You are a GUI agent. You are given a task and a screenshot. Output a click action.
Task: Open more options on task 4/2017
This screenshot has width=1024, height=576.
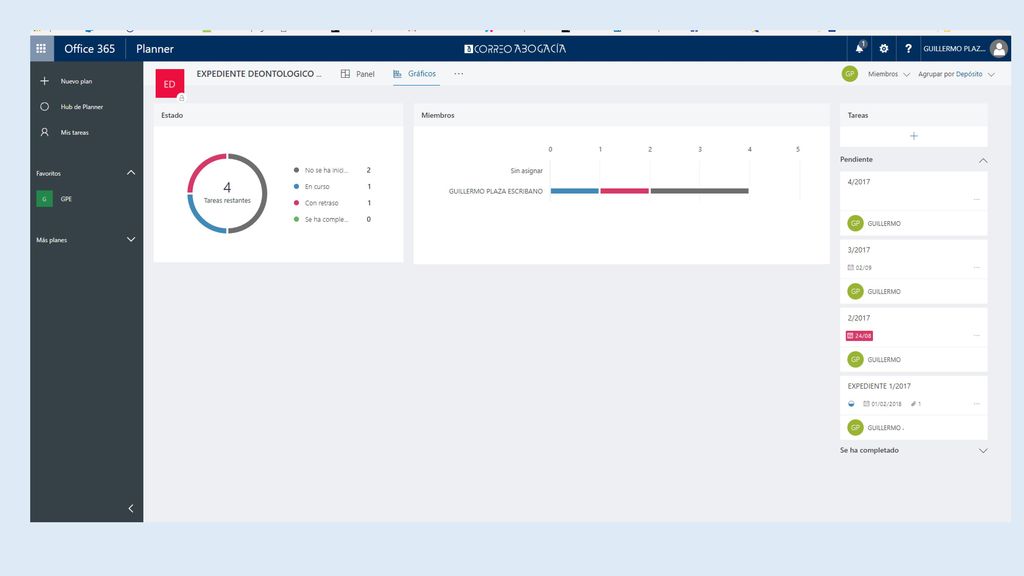coord(977,199)
